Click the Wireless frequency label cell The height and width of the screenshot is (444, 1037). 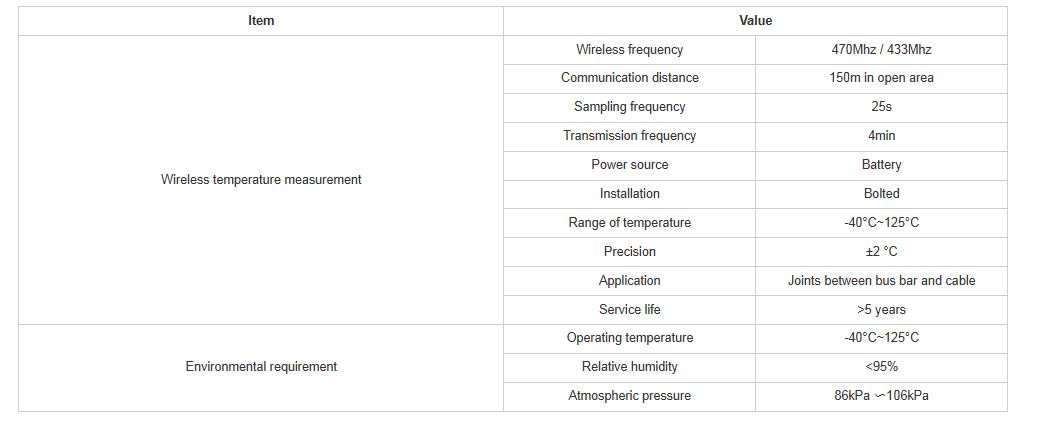click(629, 50)
